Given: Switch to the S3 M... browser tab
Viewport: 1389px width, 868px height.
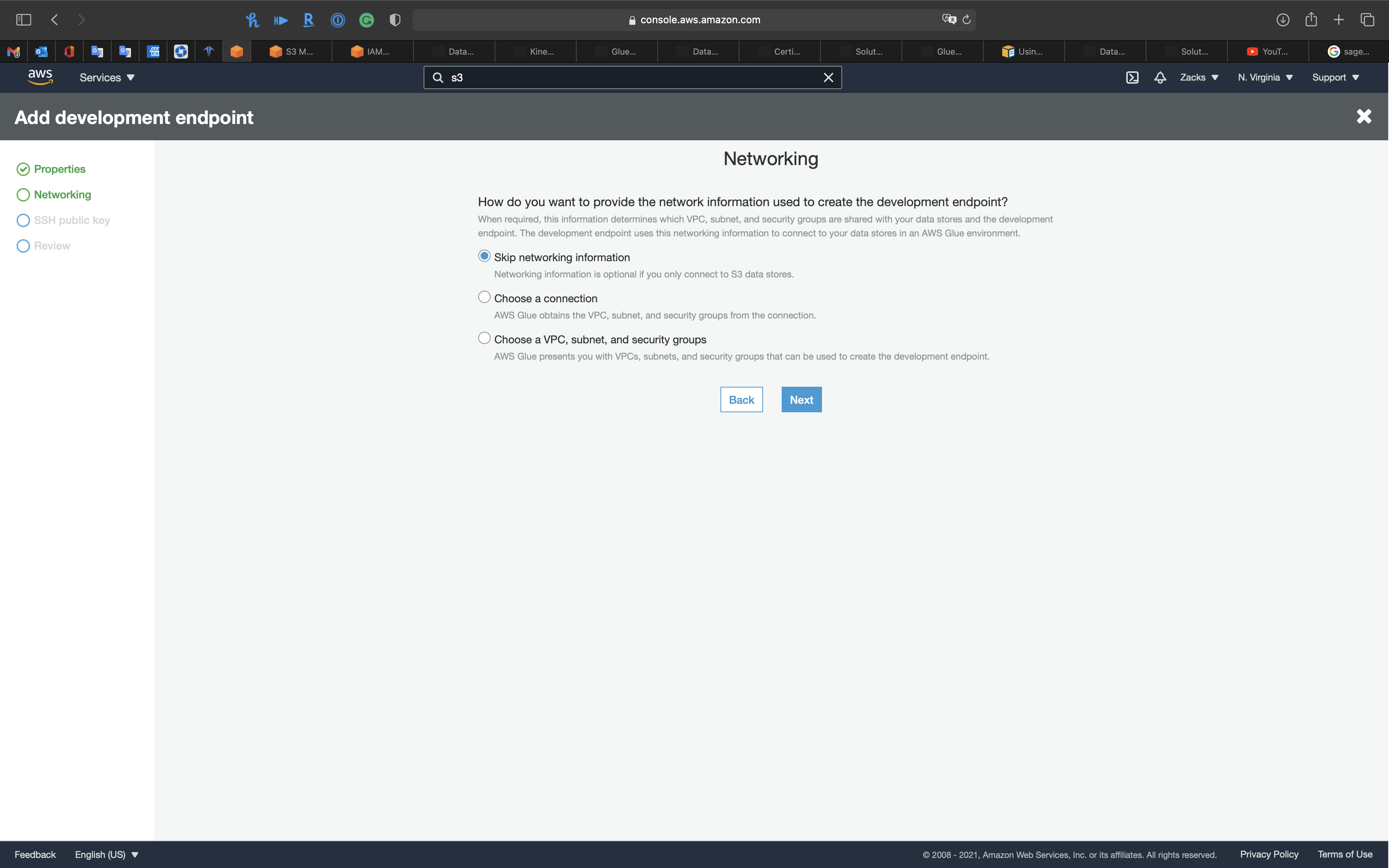Looking at the screenshot, I should click(x=291, y=52).
